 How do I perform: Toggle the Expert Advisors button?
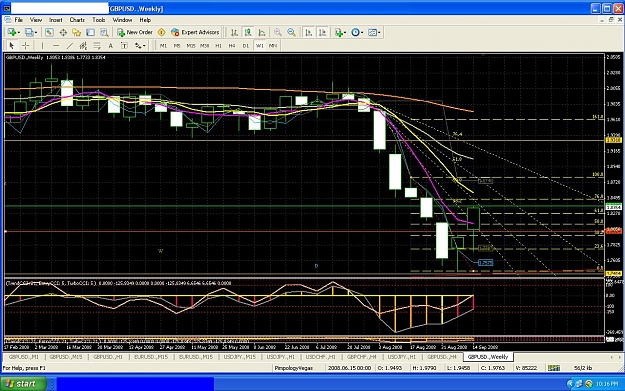pyautogui.click(x=195, y=32)
